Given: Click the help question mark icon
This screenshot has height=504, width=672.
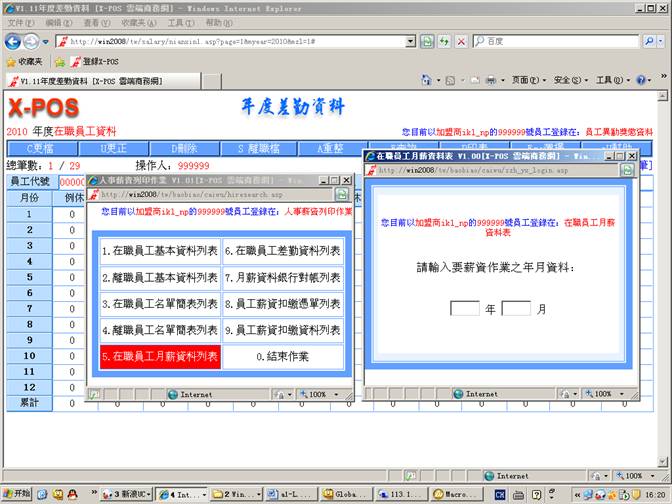Looking at the screenshot, I should [640, 80].
